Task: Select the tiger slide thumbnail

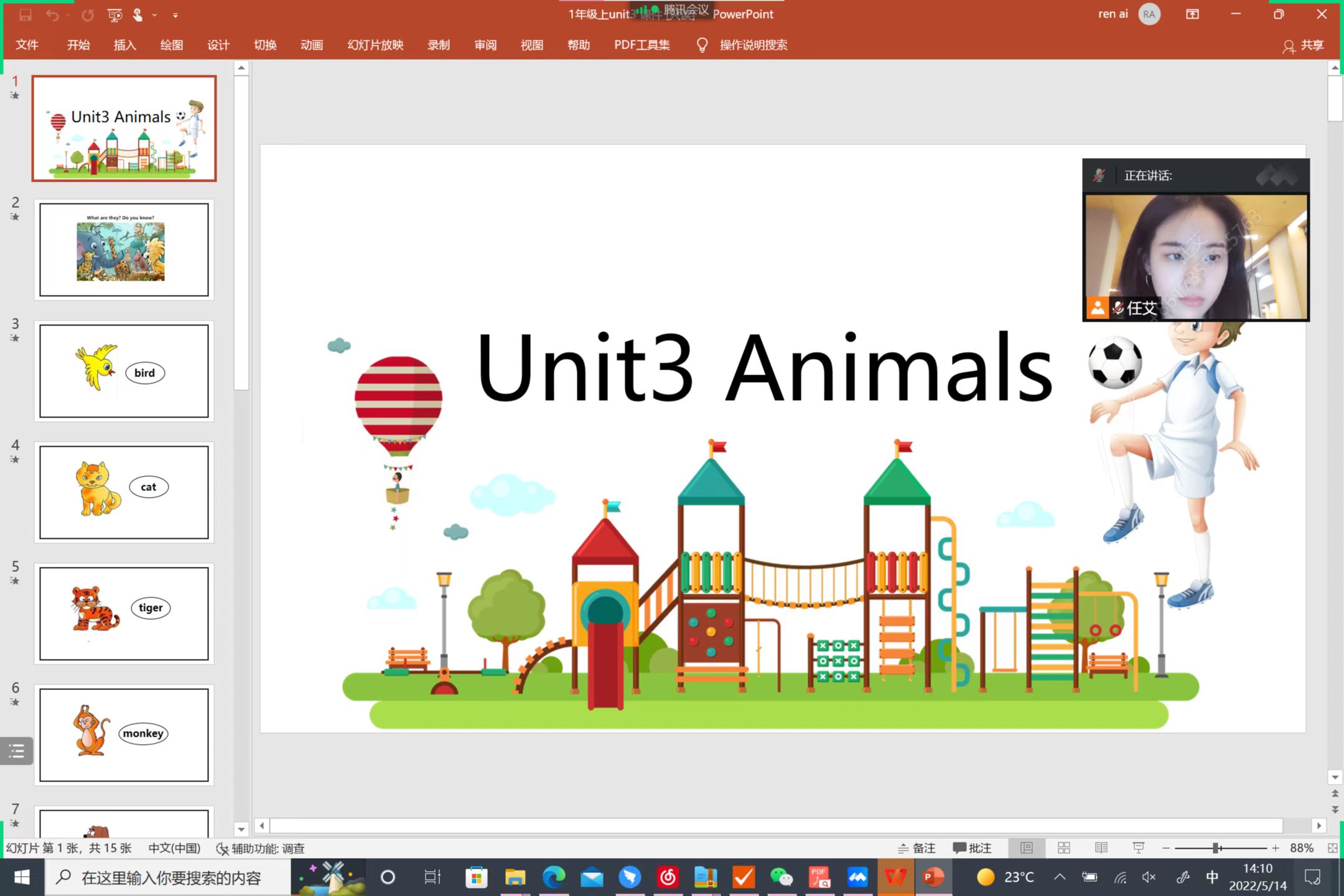Action: pos(124,613)
